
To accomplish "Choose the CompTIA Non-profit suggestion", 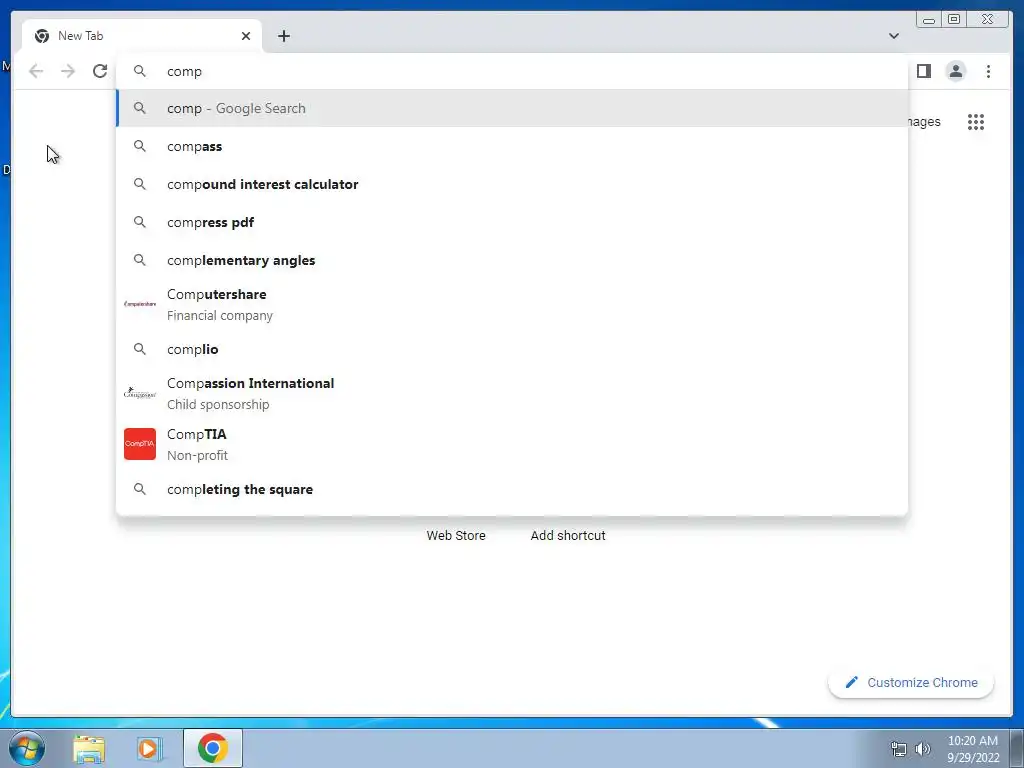I will pyautogui.click(x=512, y=444).
